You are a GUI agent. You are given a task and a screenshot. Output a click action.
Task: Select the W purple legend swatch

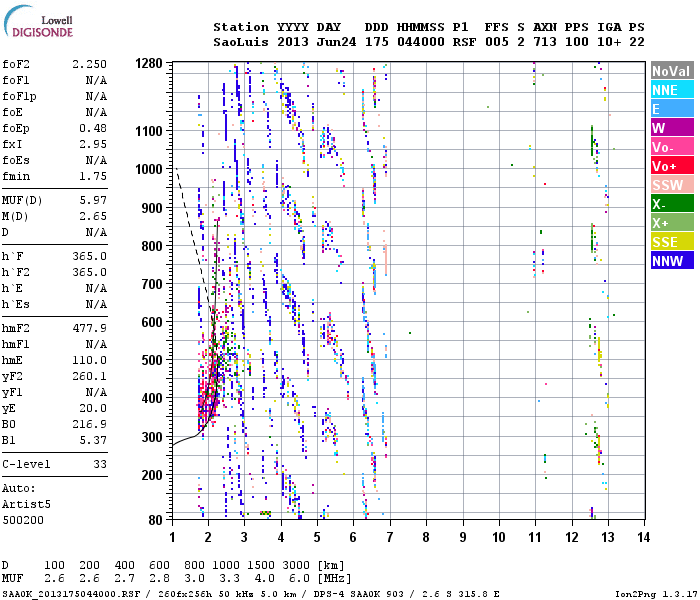[x=672, y=128]
